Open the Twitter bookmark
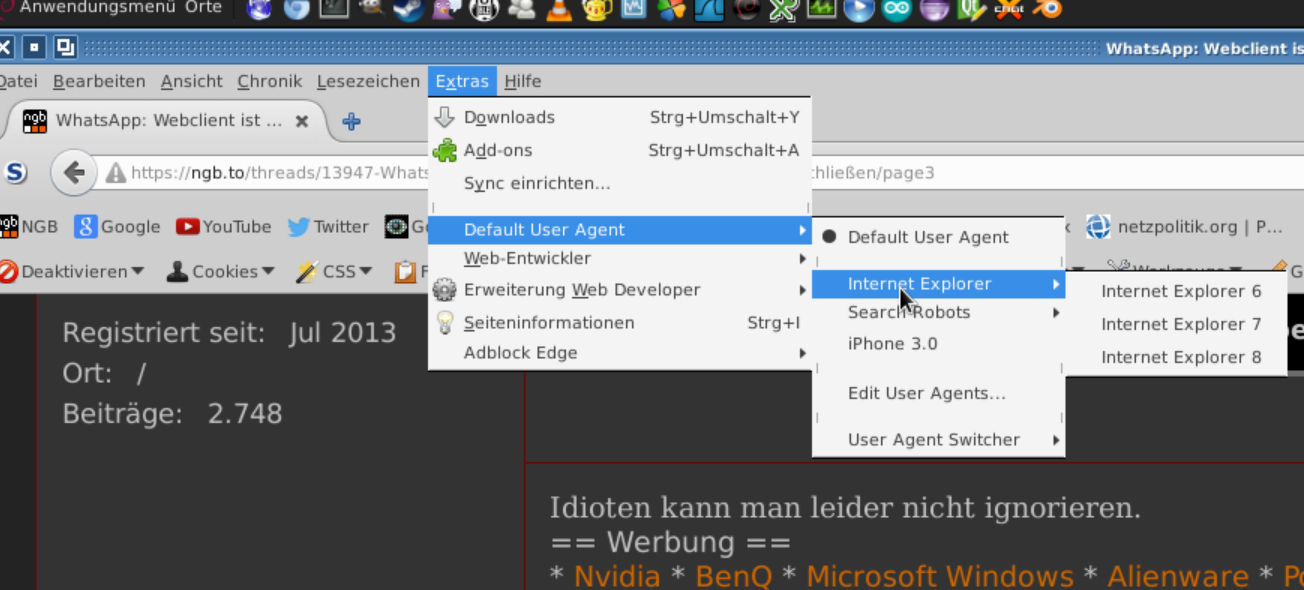This screenshot has width=1304, height=590. tap(328, 227)
